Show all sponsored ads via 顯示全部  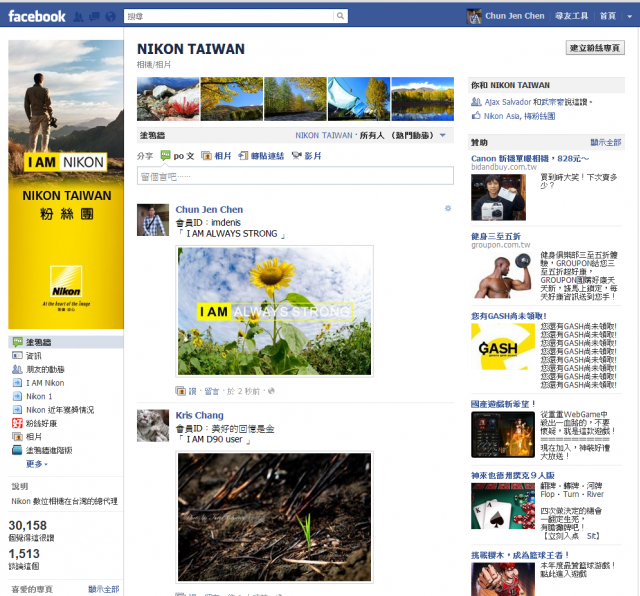click(x=606, y=142)
